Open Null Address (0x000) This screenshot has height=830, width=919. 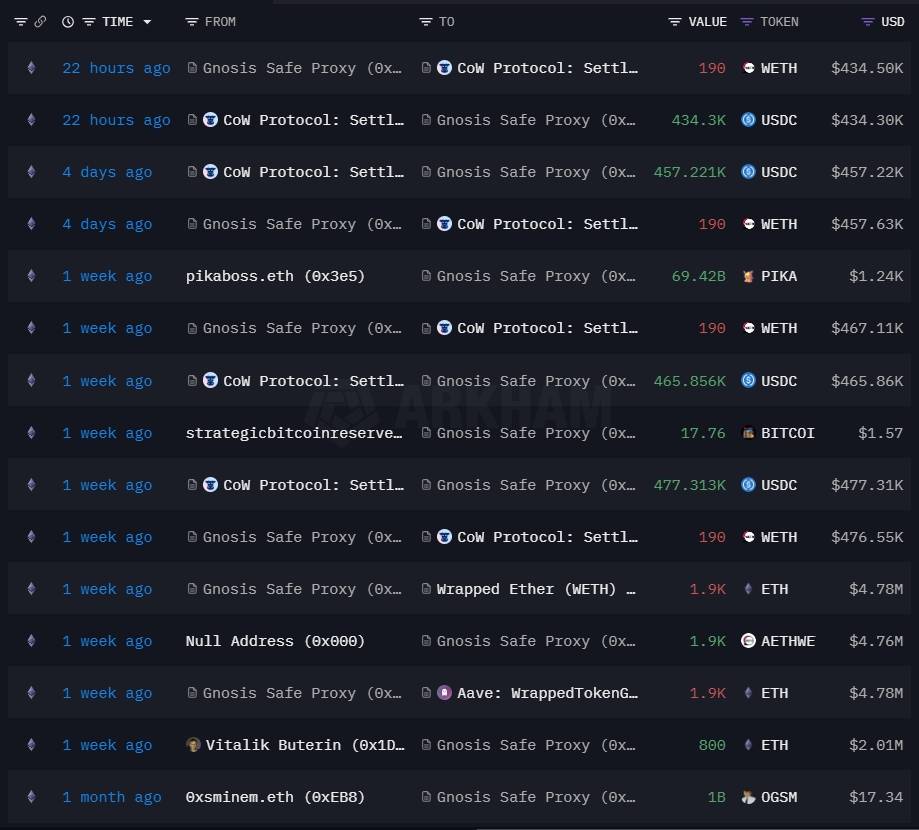point(275,641)
